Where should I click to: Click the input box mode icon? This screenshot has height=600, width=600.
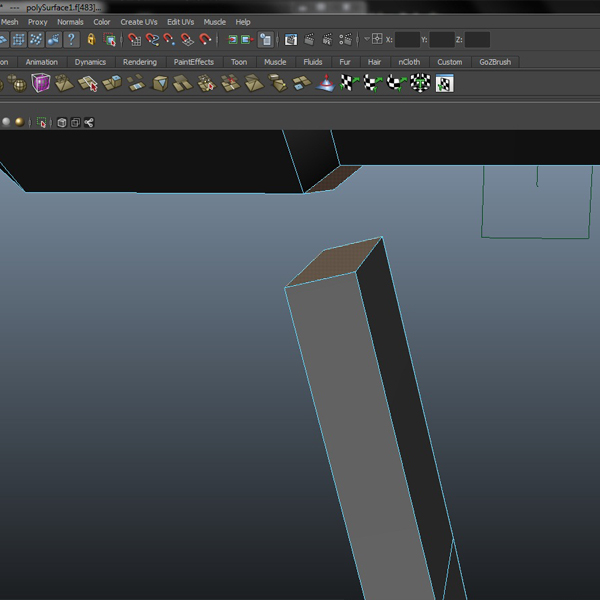pyautogui.click(x=377, y=39)
